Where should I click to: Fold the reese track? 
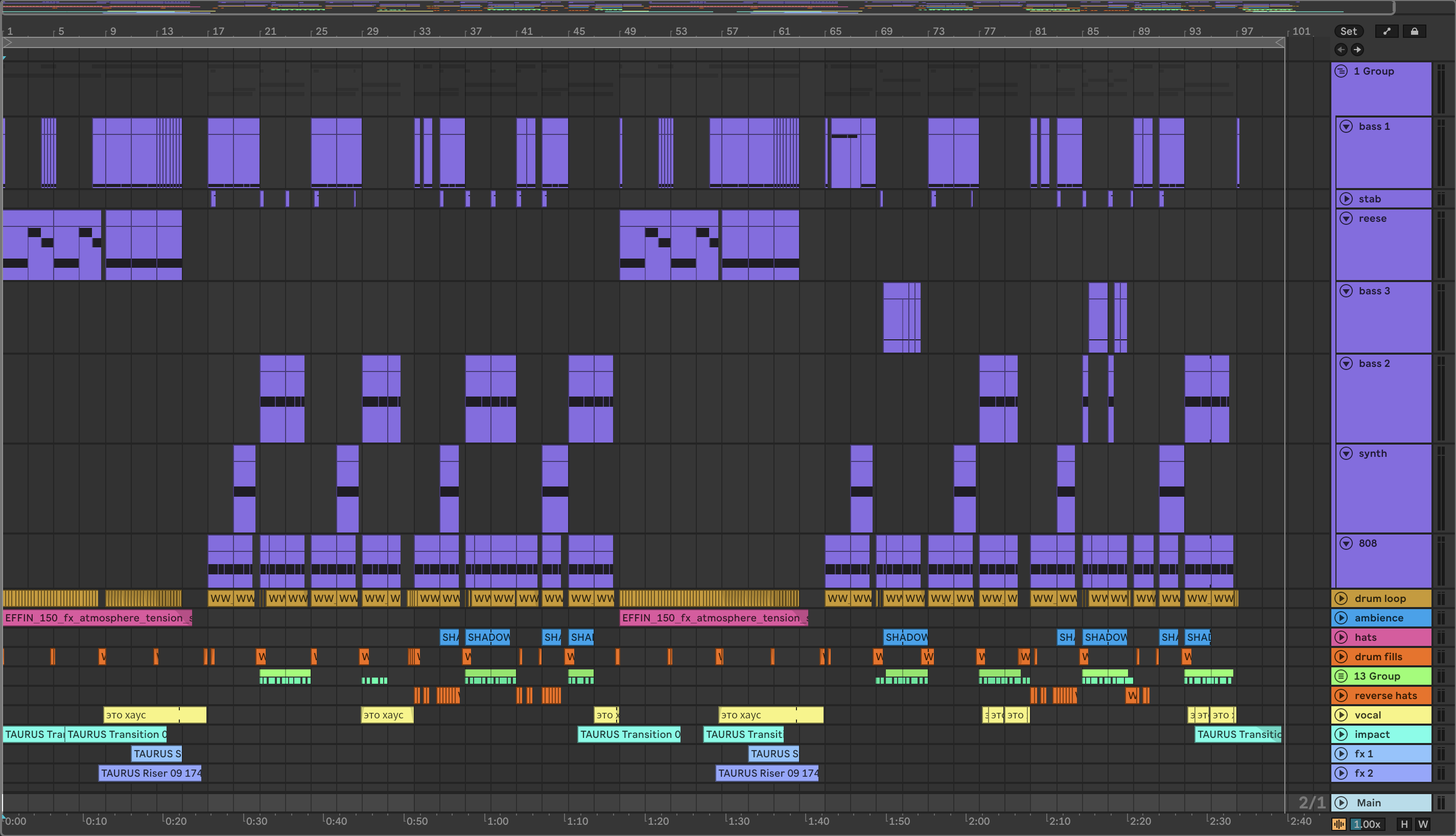pyautogui.click(x=1346, y=218)
